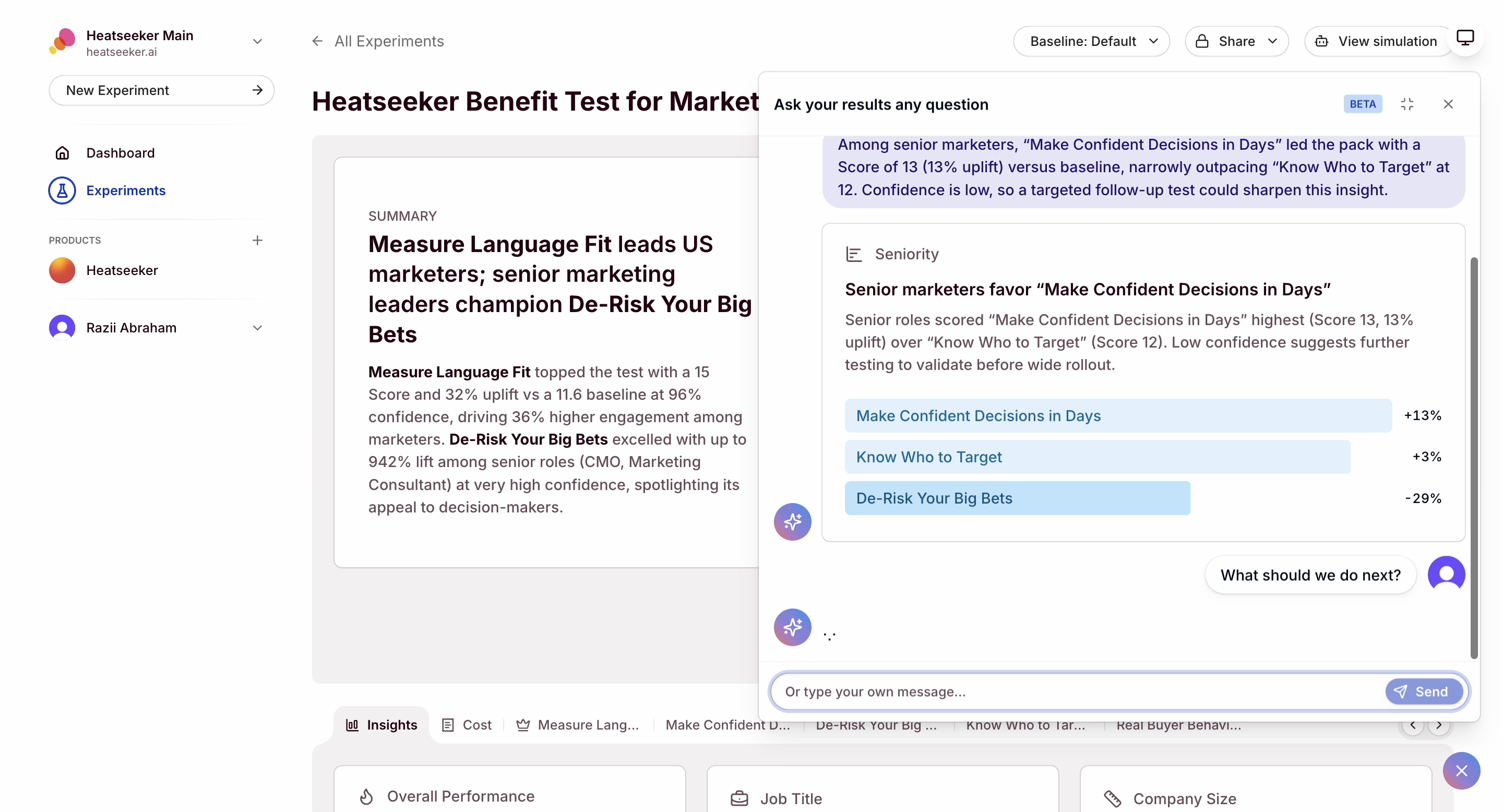Image resolution: width=1503 pixels, height=812 pixels.
Task: Click the Seniority chart icon
Action: [x=854, y=254]
